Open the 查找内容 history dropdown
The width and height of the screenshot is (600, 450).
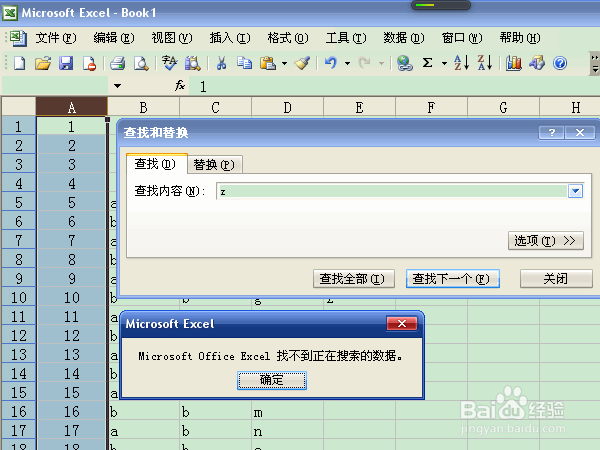point(576,191)
